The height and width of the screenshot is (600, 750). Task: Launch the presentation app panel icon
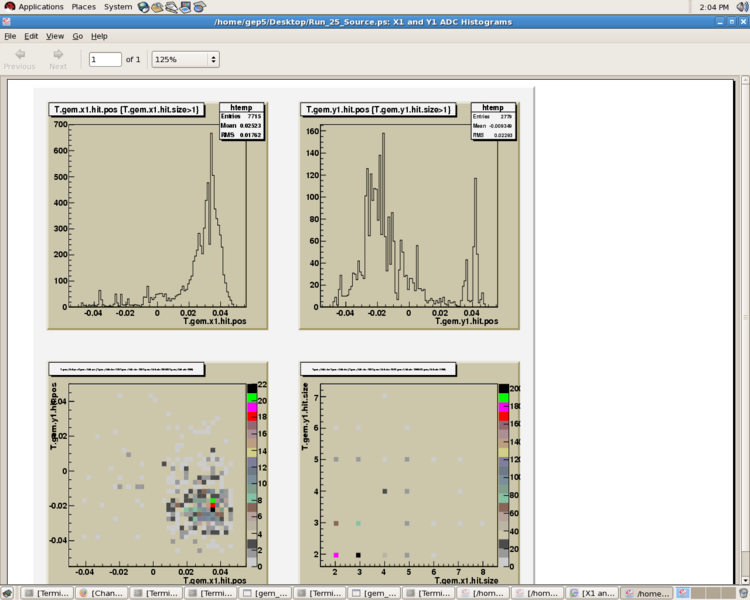point(185,7)
